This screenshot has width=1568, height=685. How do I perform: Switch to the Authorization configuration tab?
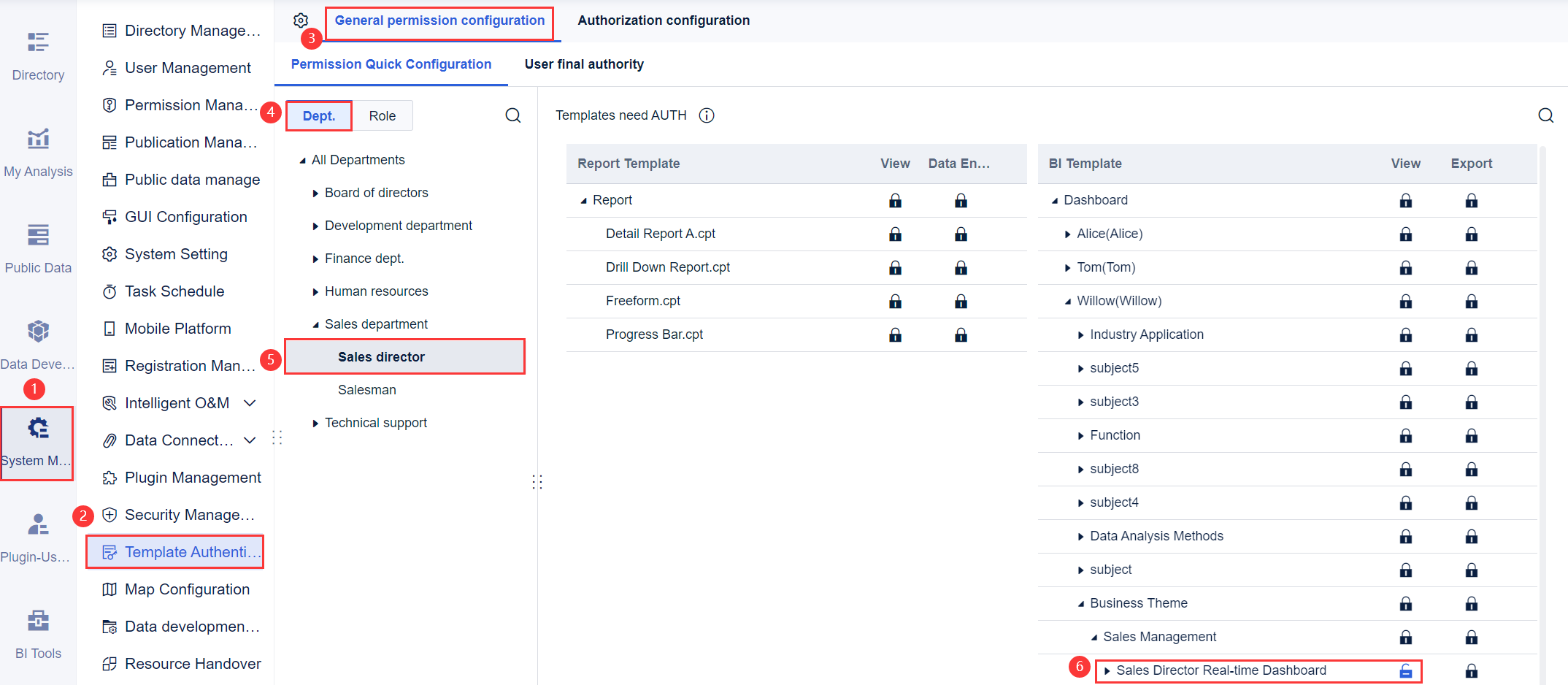pyautogui.click(x=663, y=20)
